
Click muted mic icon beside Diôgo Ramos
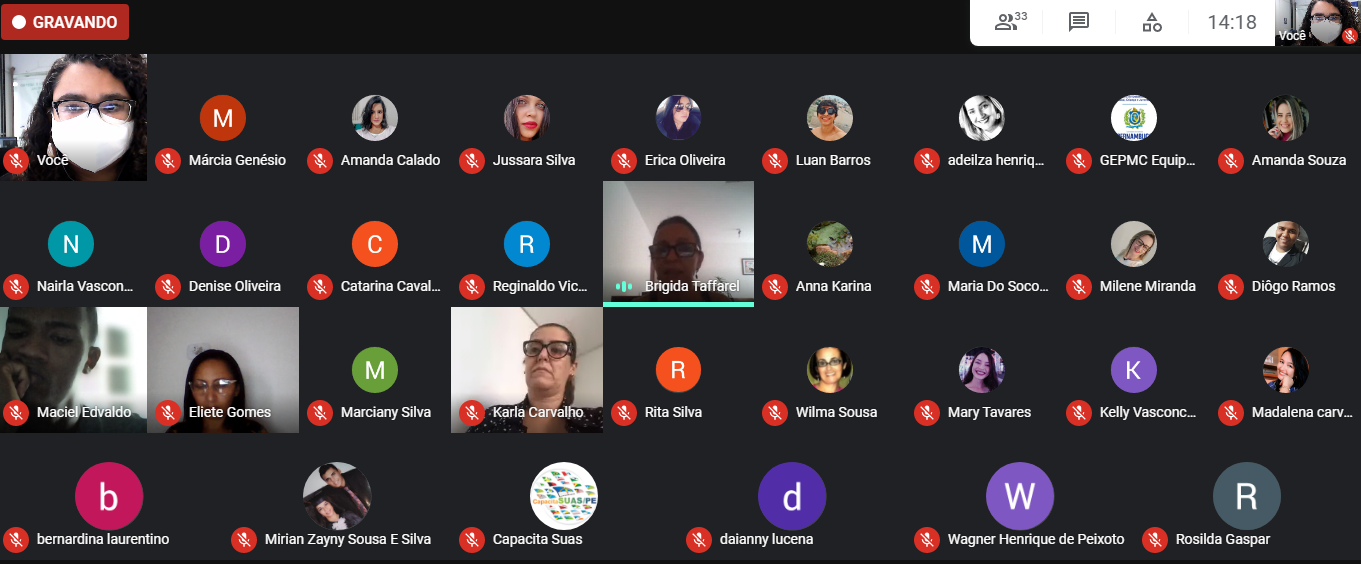(1231, 286)
